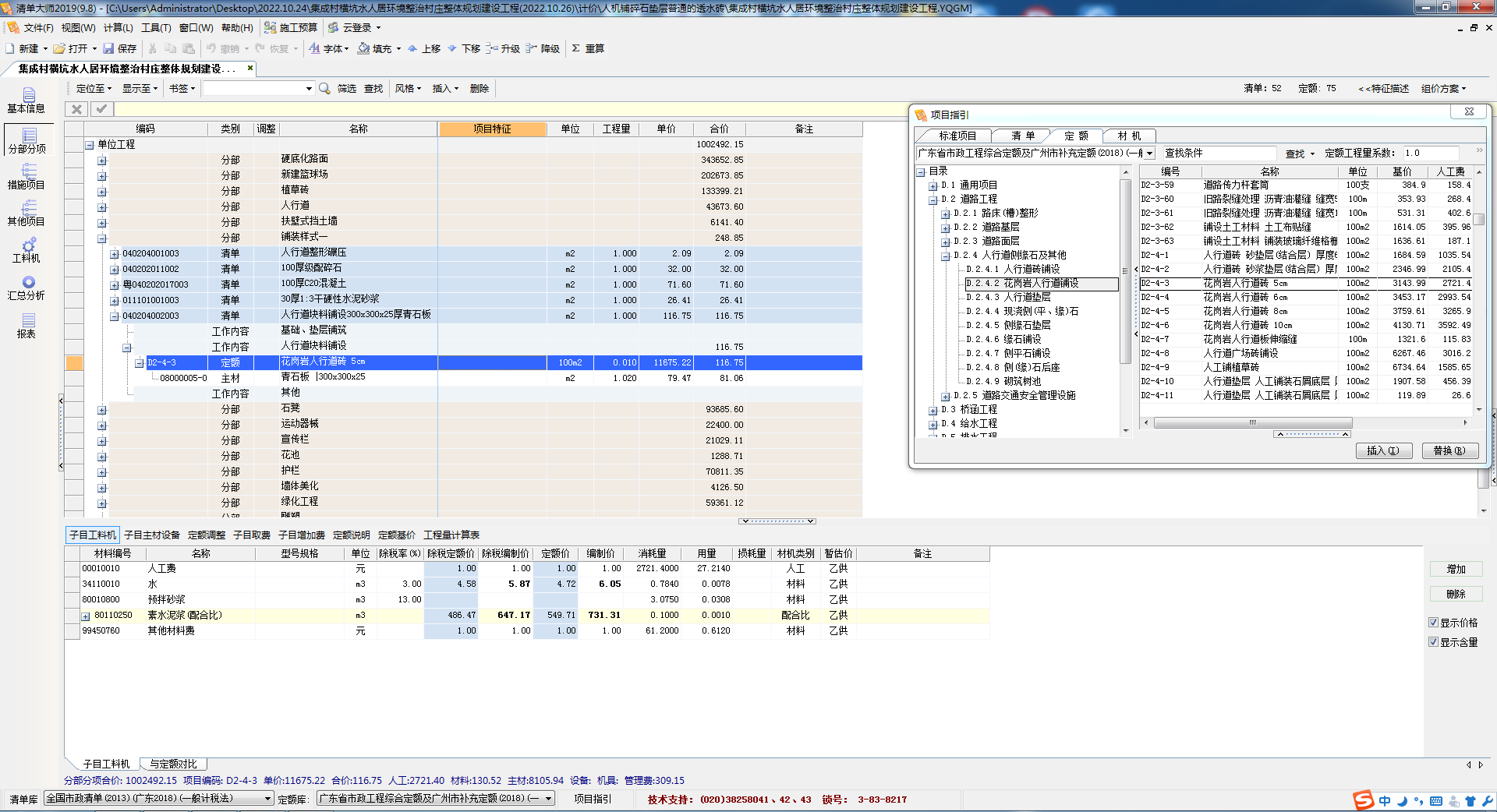Click the 下移 (Move down) arrow icon

(x=452, y=48)
